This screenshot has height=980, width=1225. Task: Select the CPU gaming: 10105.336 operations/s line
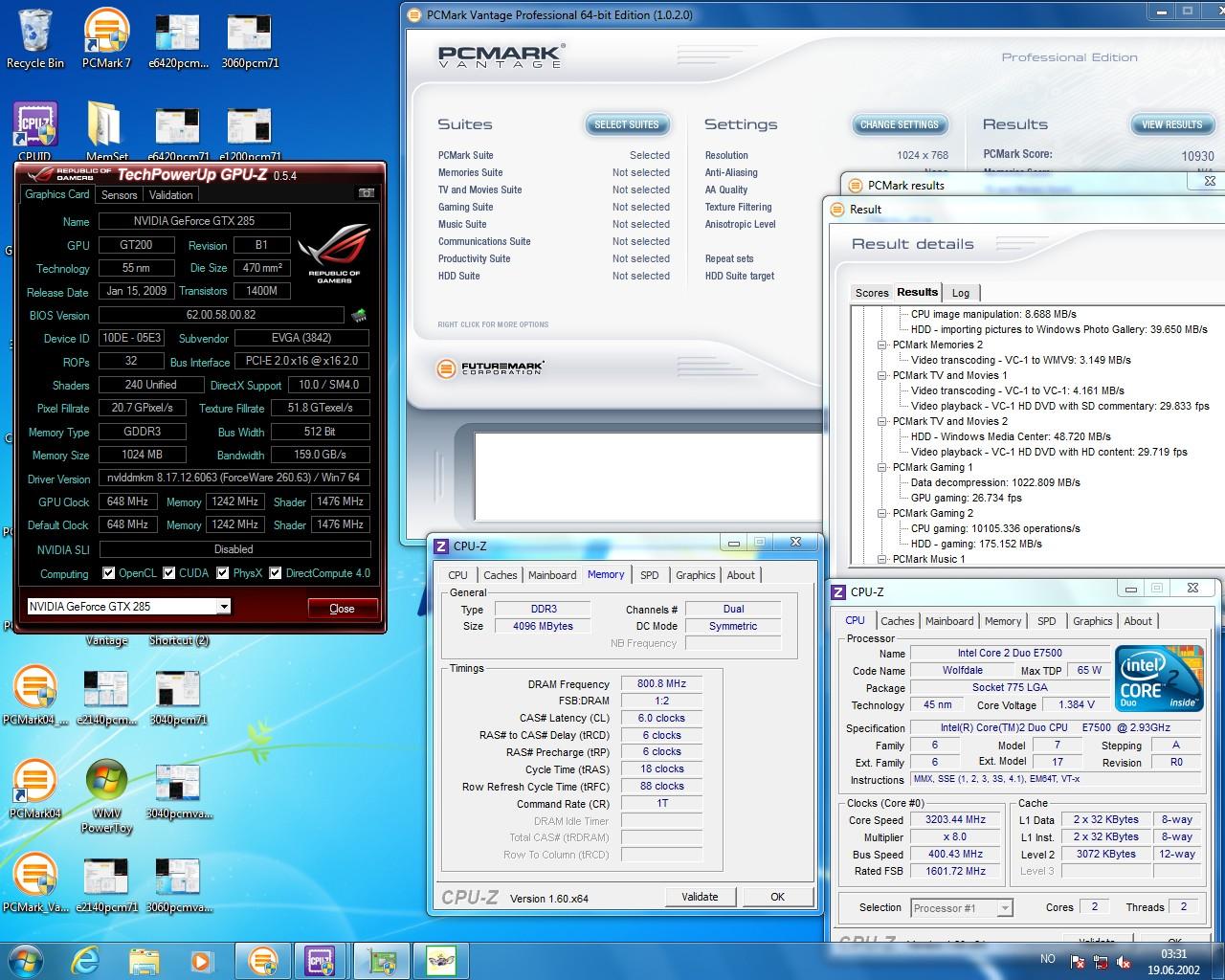(x=995, y=528)
